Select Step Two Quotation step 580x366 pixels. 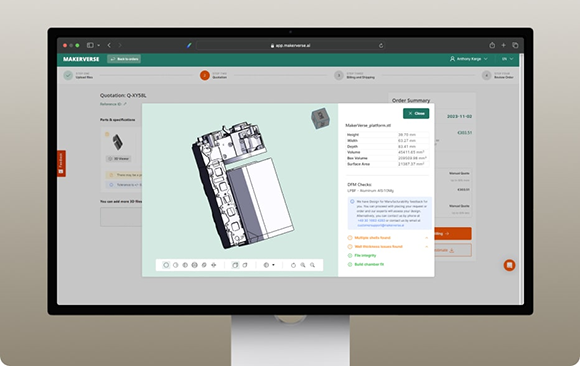[x=213, y=75]
